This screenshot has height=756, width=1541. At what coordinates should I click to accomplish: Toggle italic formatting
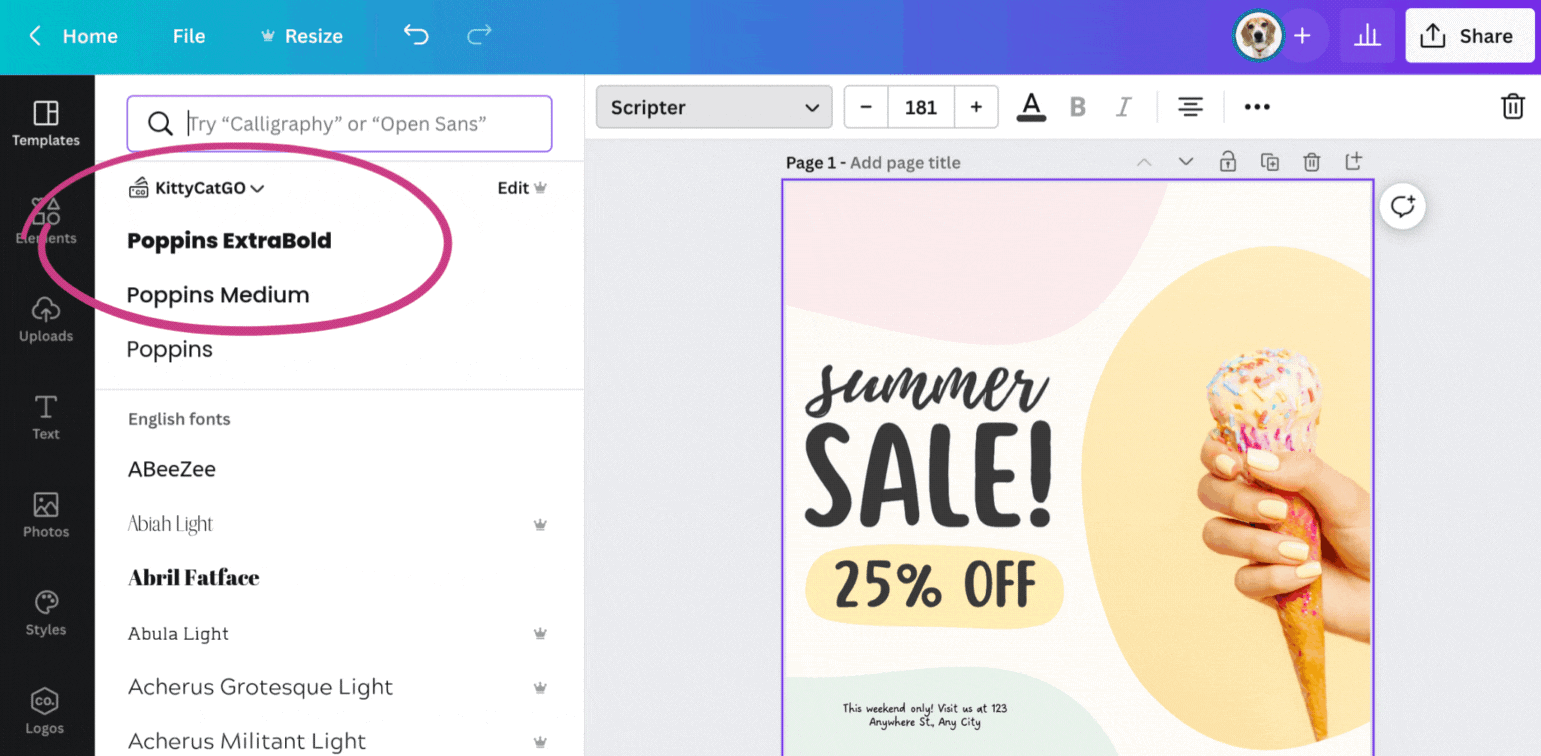[x=1124, y=107]
